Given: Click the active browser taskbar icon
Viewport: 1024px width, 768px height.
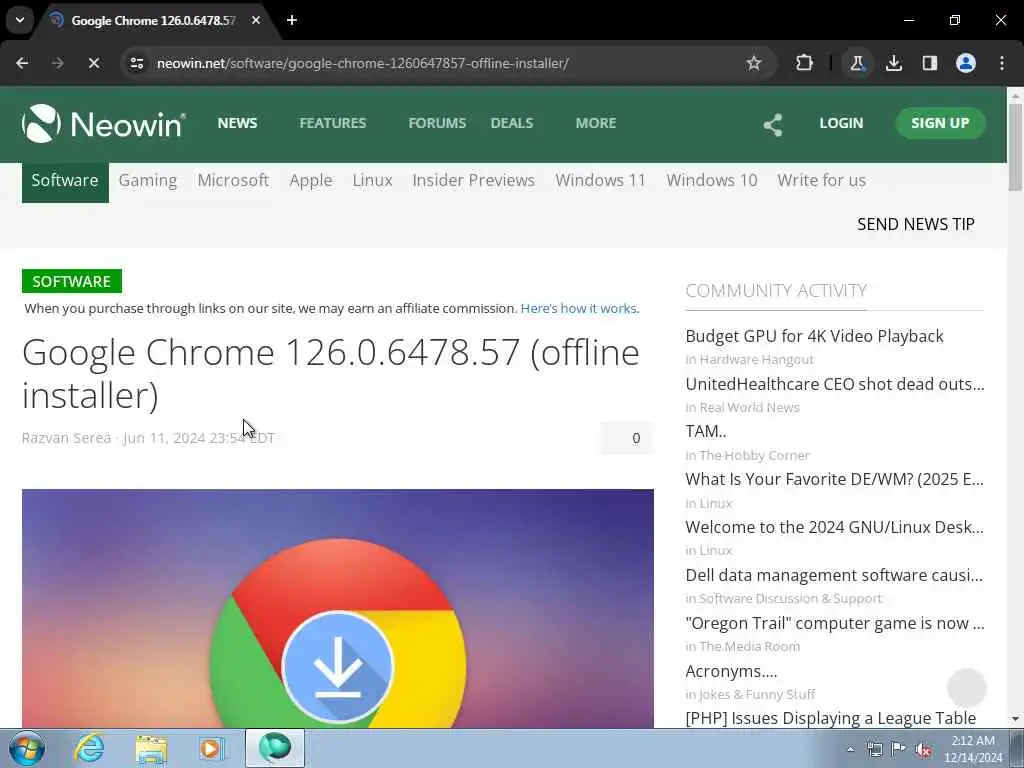Looking at the screenshot, I should (x=275, y=748).
